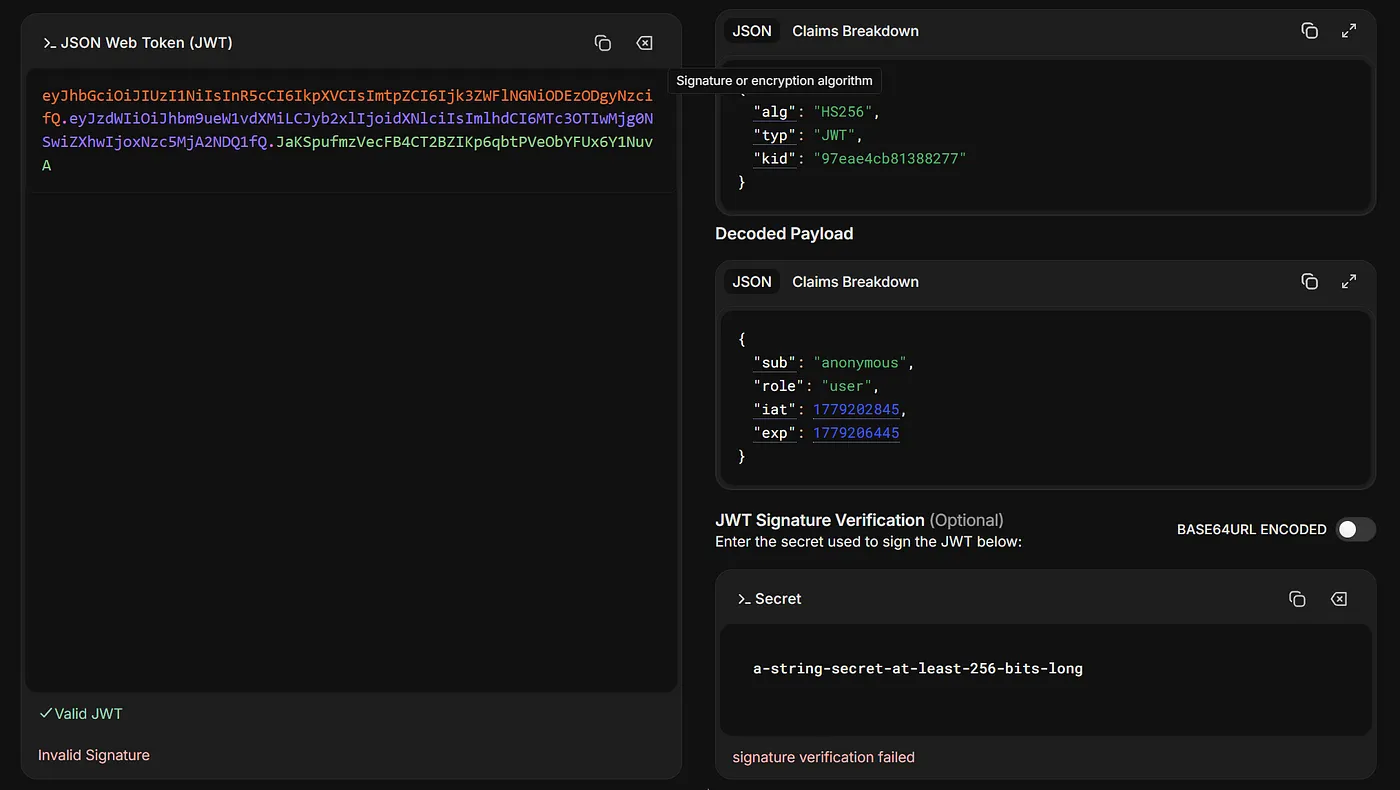Click the "exp" claim key
The image size is (1400, 790).
775,433
